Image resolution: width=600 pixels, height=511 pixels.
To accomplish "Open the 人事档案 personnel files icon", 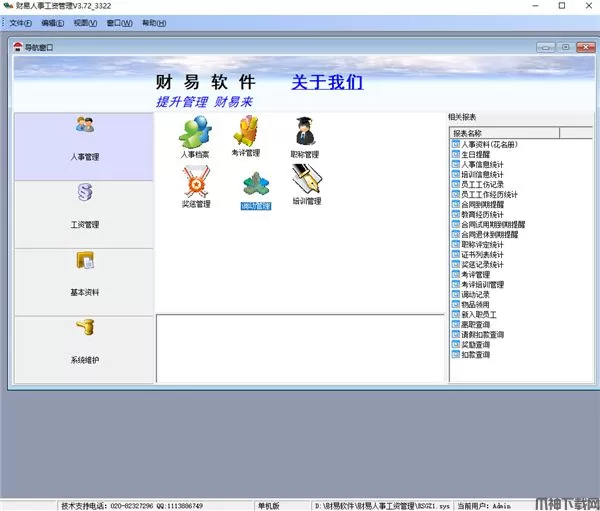I will click(x=195, y=137).
